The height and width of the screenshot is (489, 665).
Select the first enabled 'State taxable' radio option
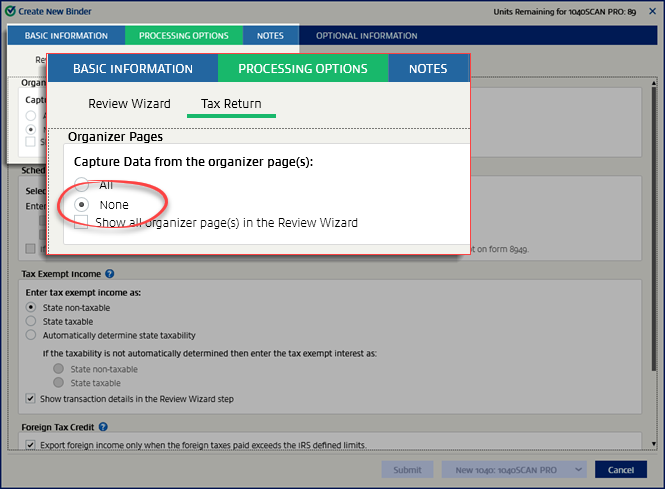tap(33, 321)
